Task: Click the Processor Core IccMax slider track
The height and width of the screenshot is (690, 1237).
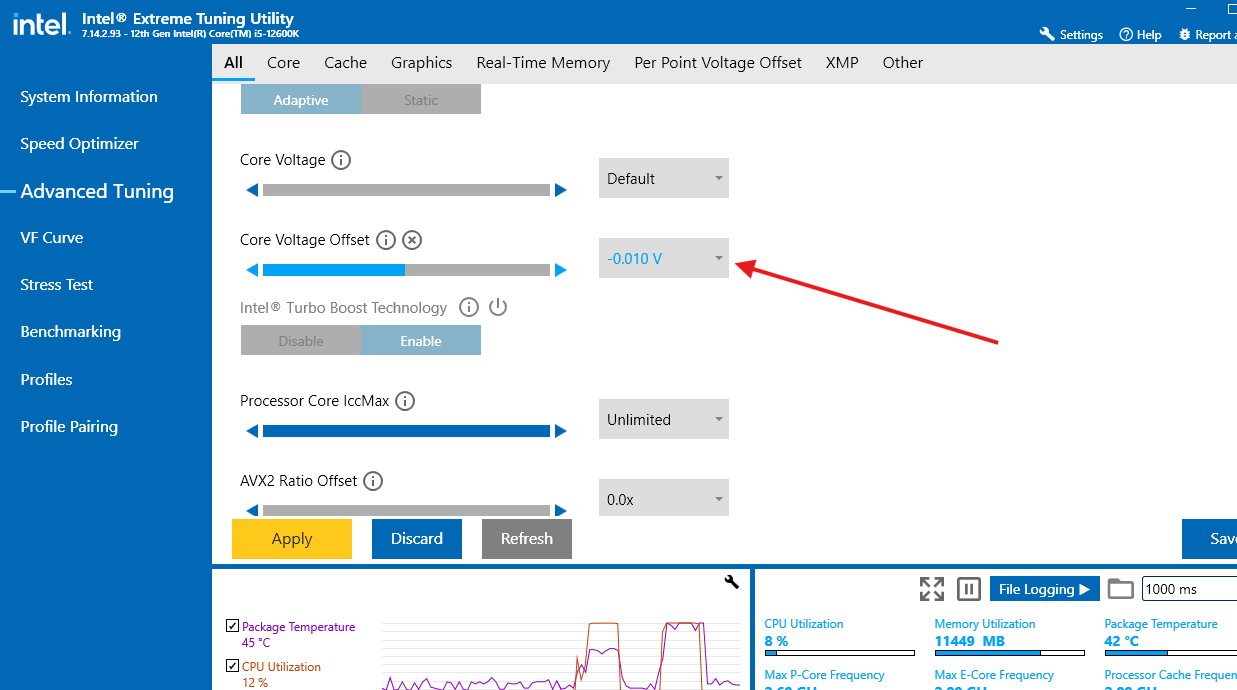Action: pos(406,431)
